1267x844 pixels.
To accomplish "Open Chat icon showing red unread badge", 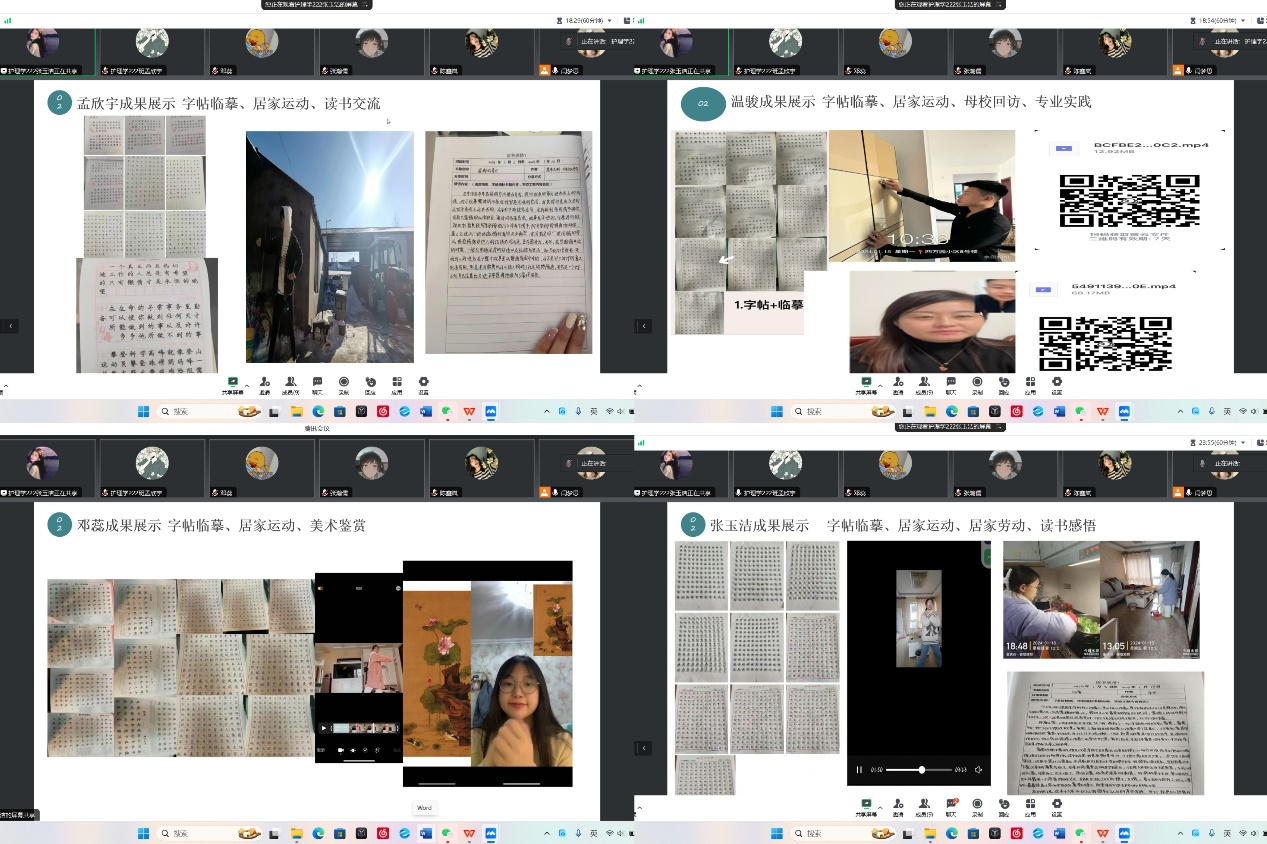I will tap(951, 805).
